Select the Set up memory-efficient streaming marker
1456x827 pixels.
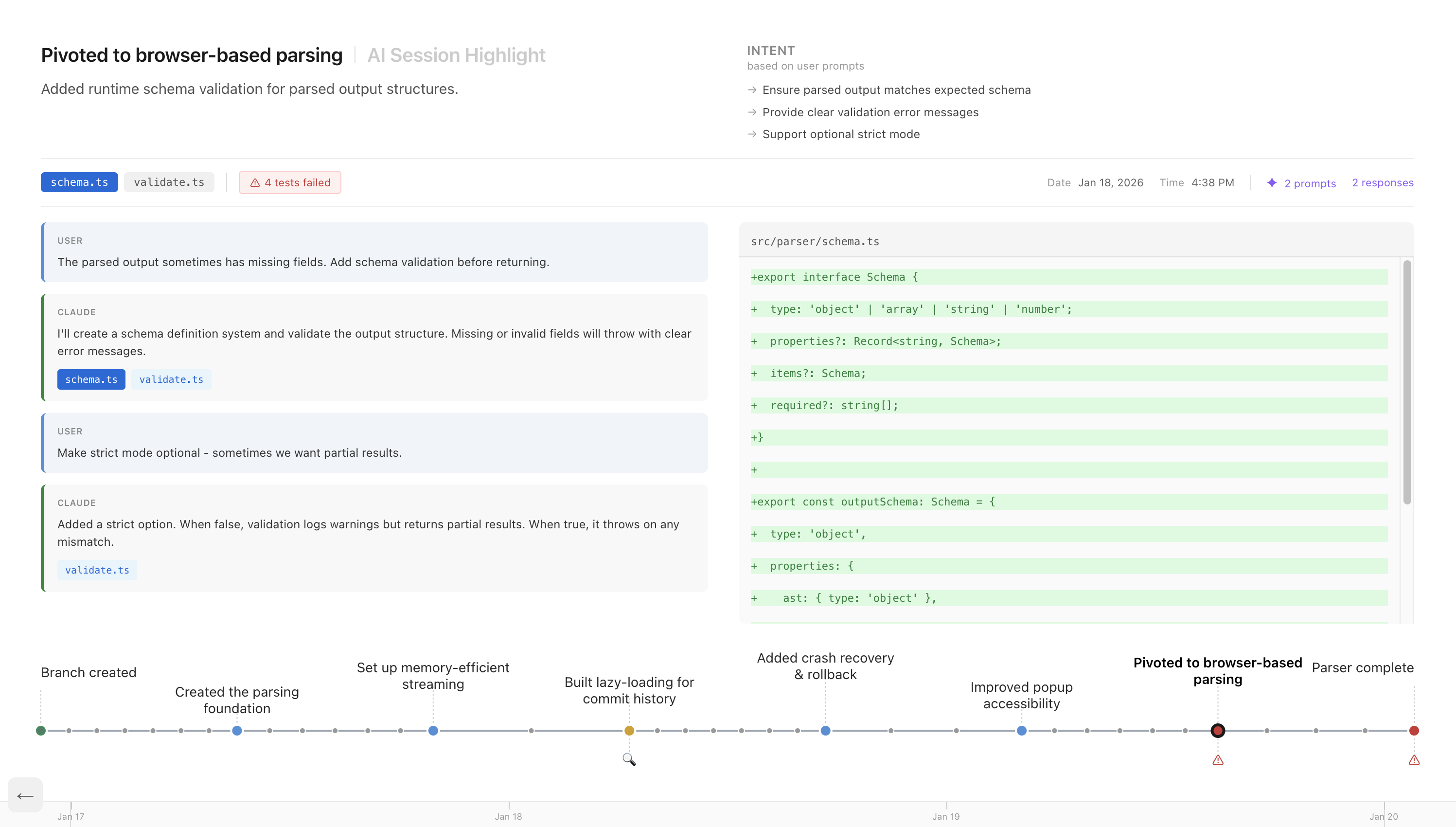pos(433,731)
